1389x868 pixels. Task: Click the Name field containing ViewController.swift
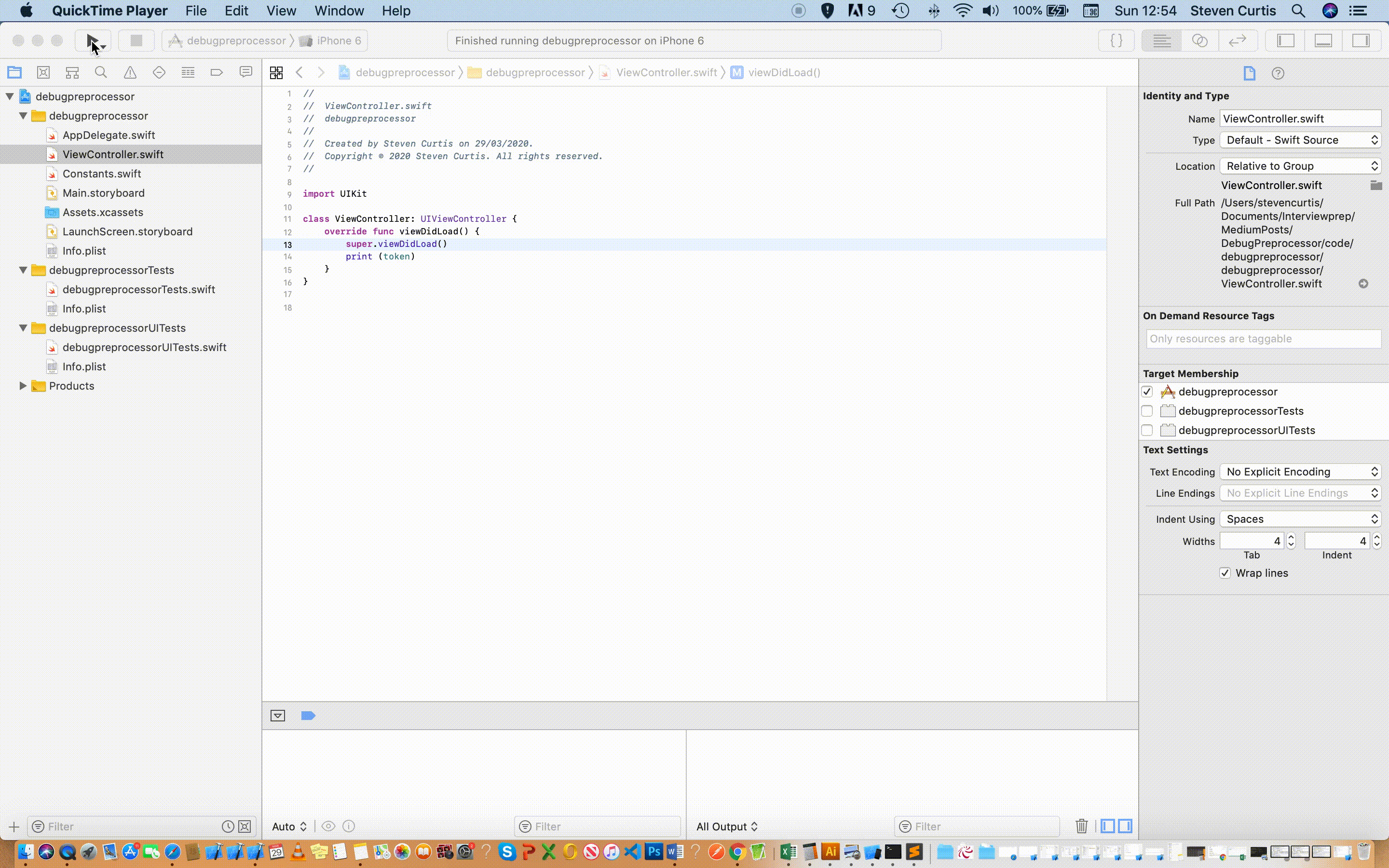pos(1300,119)
